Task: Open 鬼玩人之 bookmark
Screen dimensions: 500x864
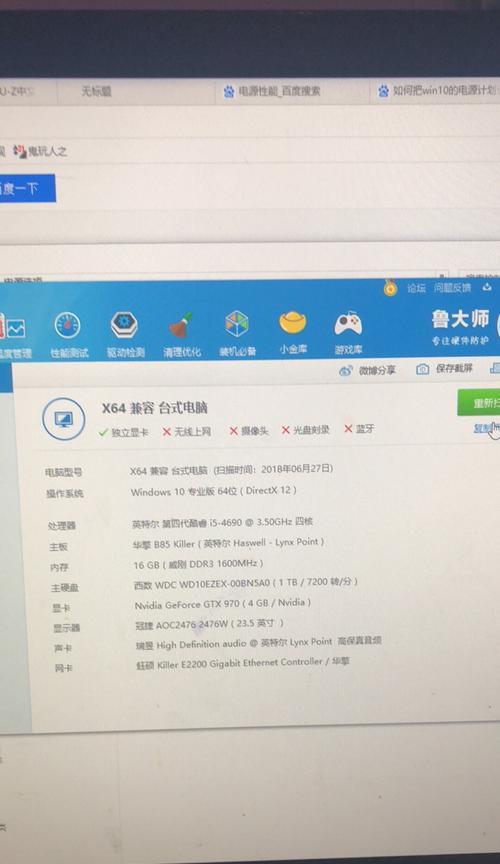Action: coord(47,151)
